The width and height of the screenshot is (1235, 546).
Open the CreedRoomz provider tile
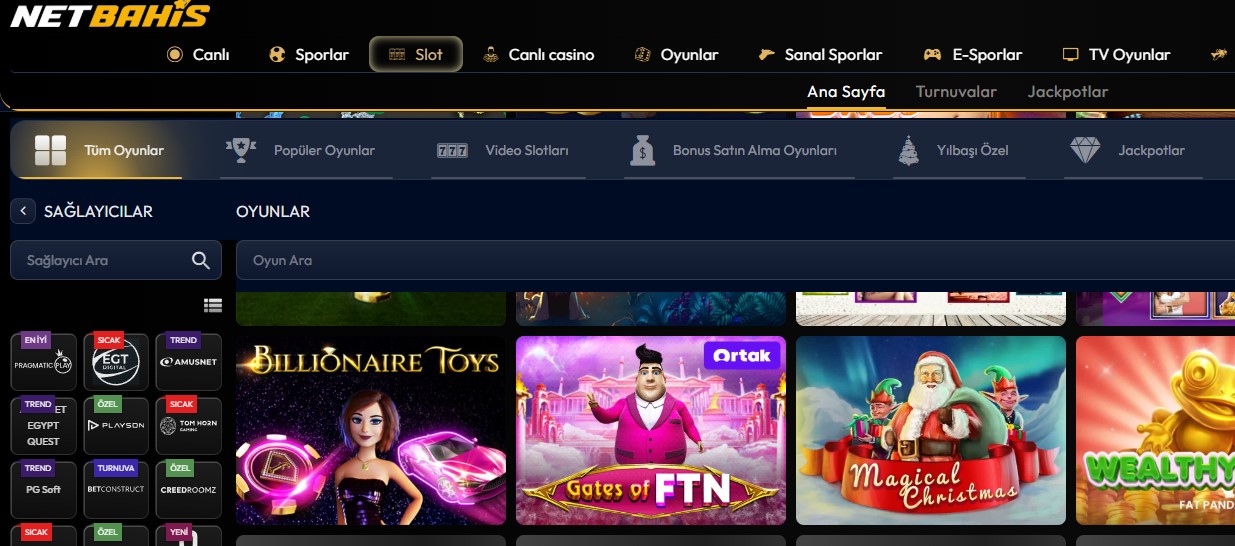(x=189, y=490)
